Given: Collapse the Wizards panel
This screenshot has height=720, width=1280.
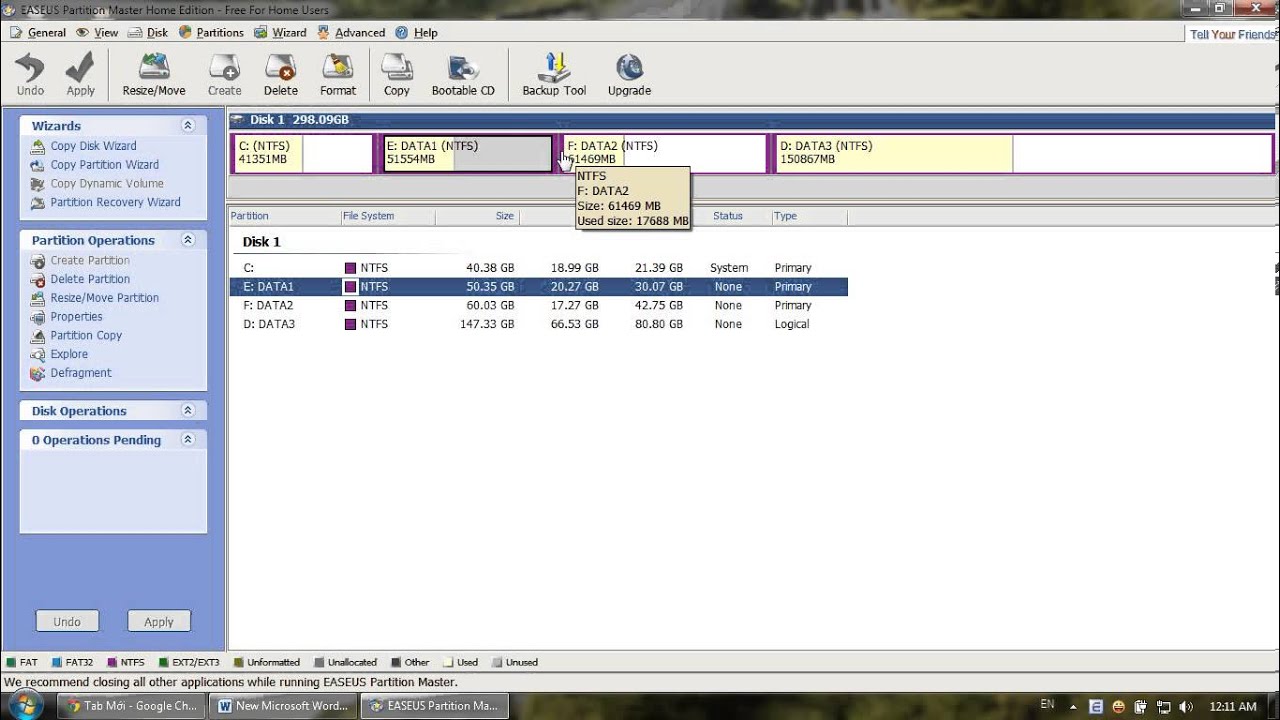Looking at the screenshot, I should coord(187,126).
